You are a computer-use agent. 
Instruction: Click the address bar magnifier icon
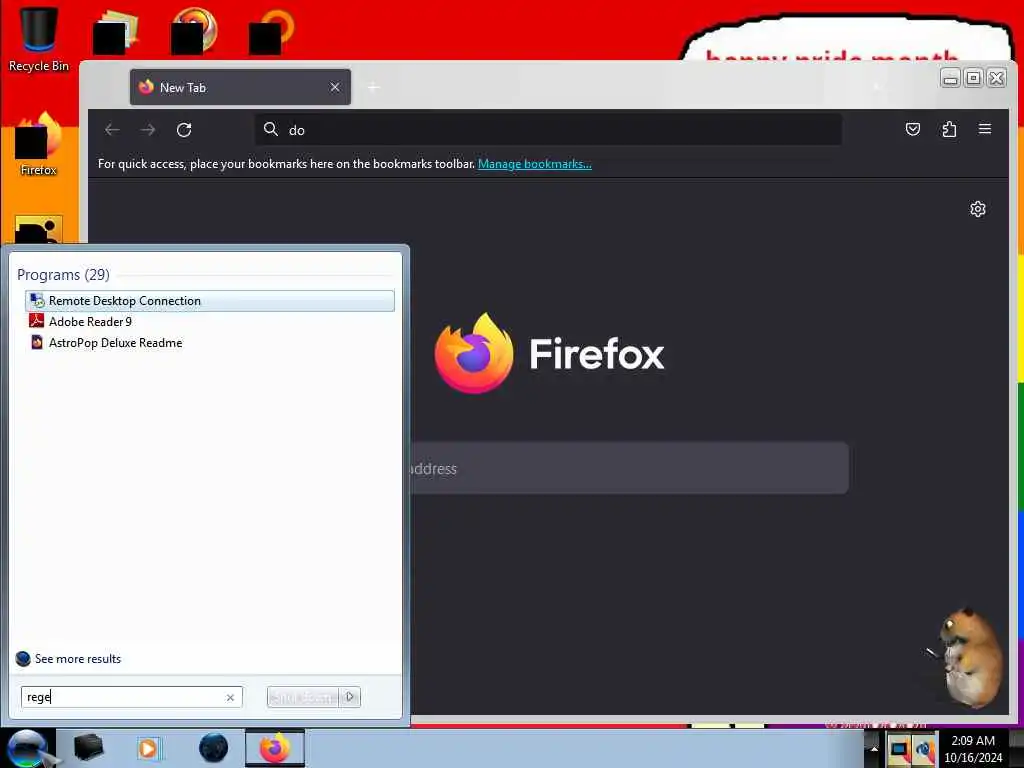(x=271, y=129)
